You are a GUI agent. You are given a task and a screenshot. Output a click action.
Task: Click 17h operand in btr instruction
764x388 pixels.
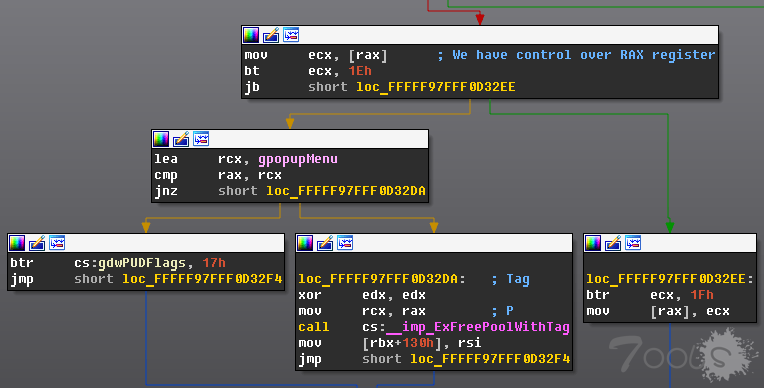click(x=214, y=263)
